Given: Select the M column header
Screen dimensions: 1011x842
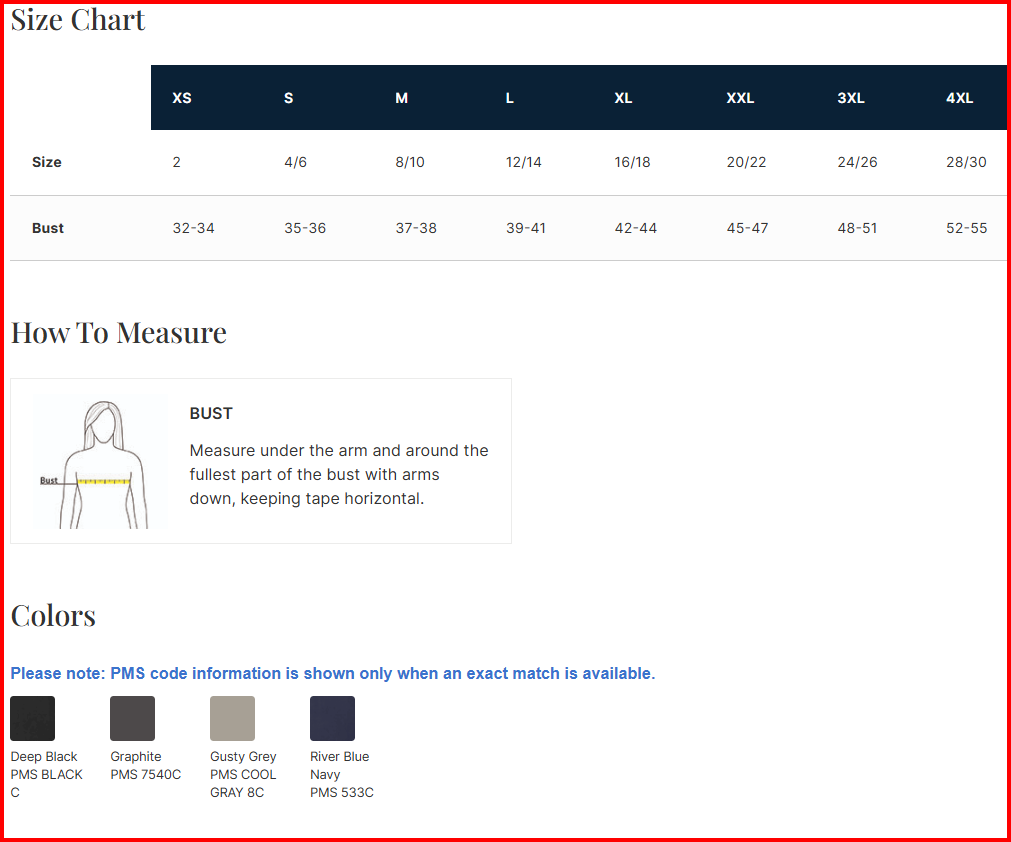Looking at the screenshot, I should tap(401, 98).
